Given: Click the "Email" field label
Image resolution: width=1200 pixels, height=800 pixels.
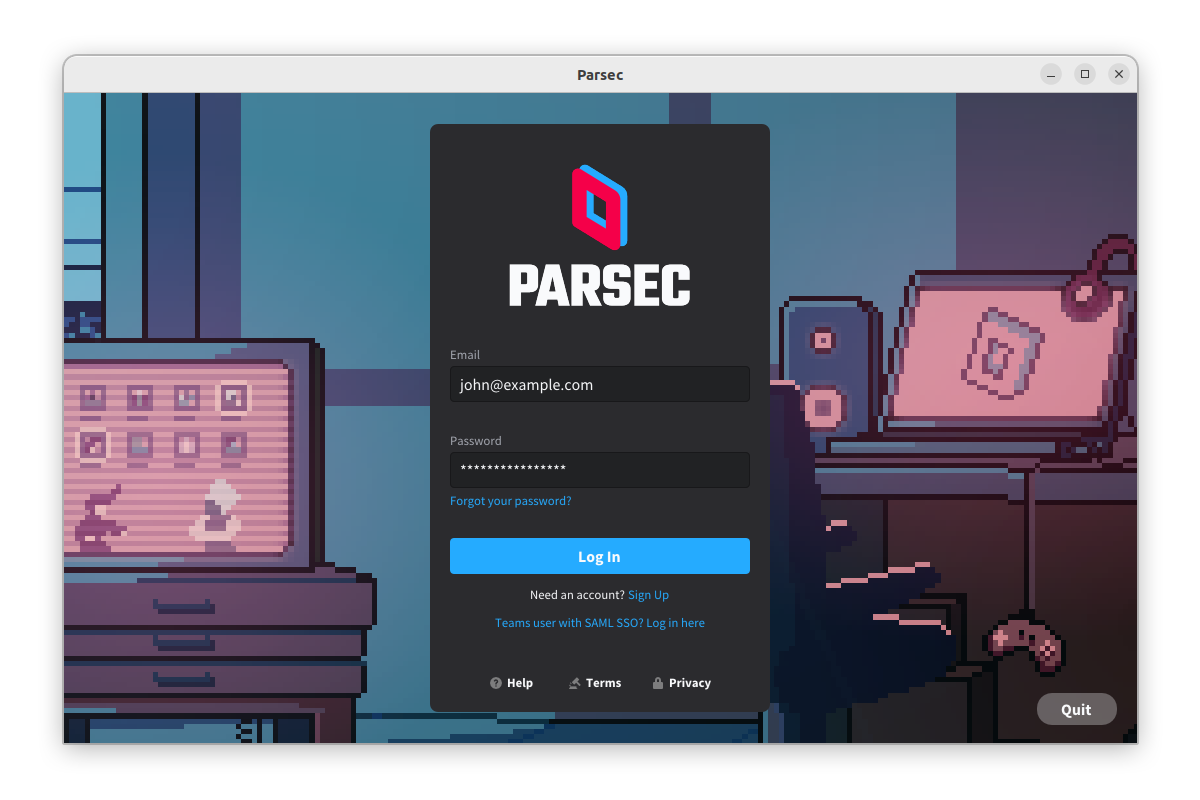Looking at the screenshot, I should 465,355.
